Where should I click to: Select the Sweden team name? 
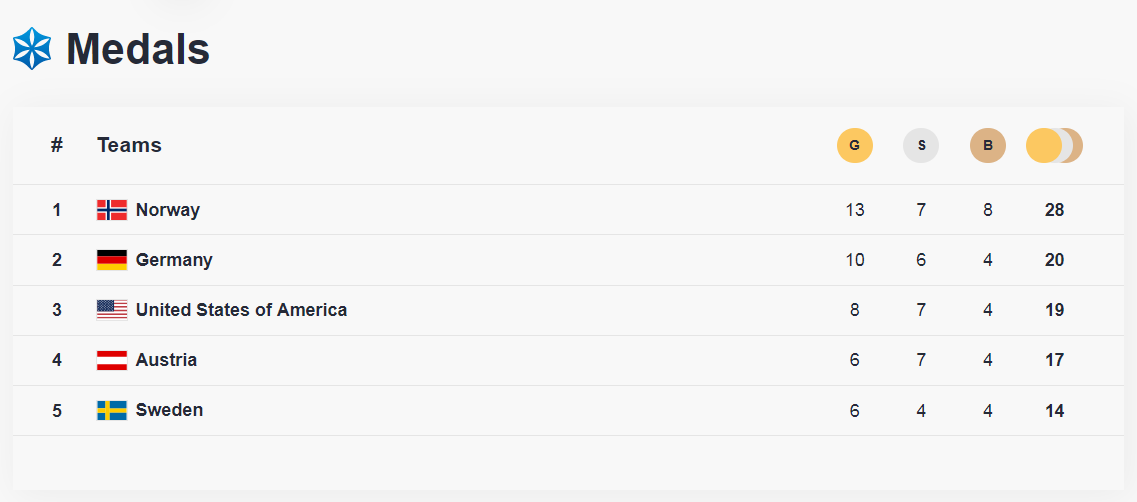(169, 410)
